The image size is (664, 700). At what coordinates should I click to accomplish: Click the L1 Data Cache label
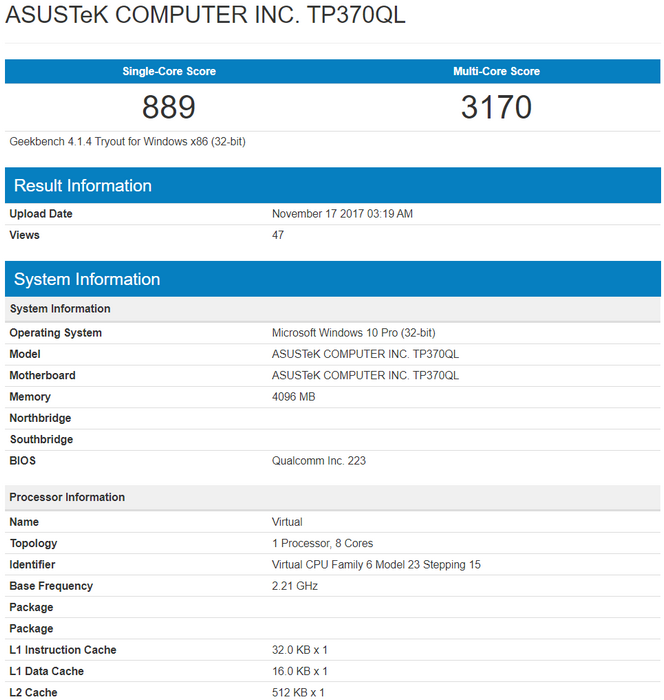[x=46, y=672]
